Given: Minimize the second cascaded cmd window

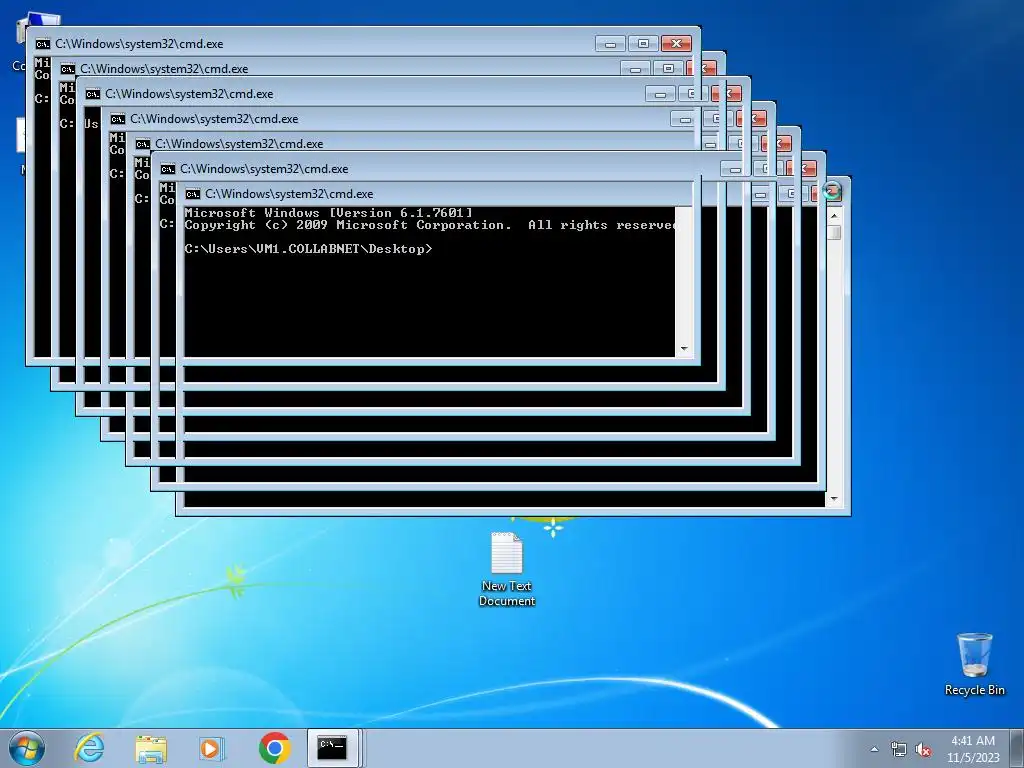Looking at the screenshot, I should [x=635, y=69].
